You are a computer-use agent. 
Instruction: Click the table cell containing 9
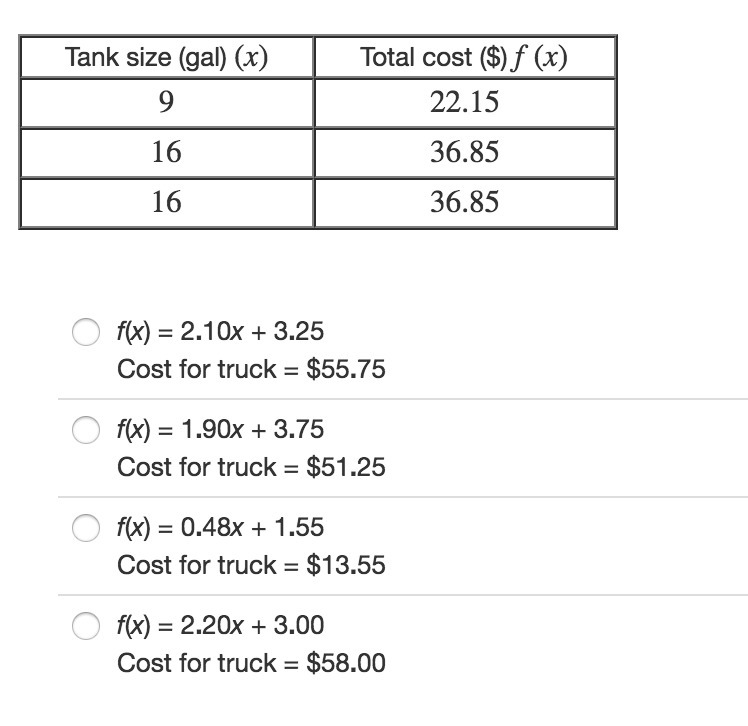pos(167,103)
